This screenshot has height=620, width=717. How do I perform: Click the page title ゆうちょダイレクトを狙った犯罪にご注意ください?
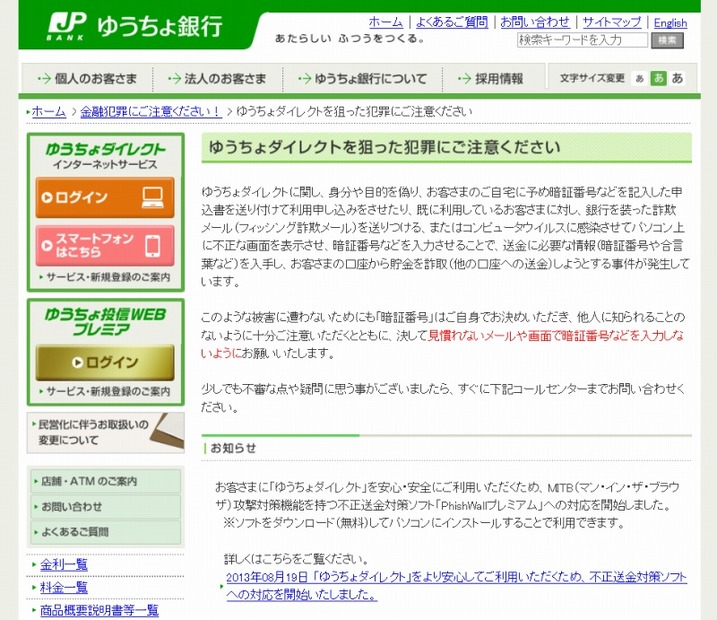click(x=385, y=147)
